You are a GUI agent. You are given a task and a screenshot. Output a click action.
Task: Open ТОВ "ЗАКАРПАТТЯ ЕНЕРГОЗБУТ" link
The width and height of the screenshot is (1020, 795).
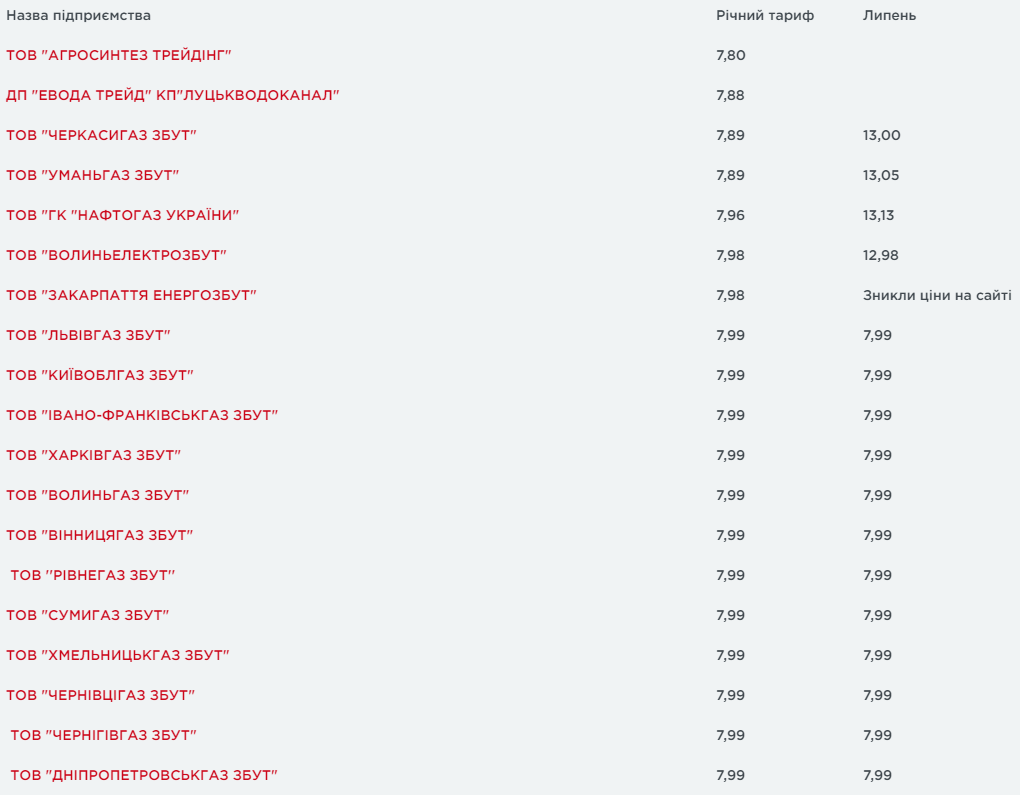131,295
